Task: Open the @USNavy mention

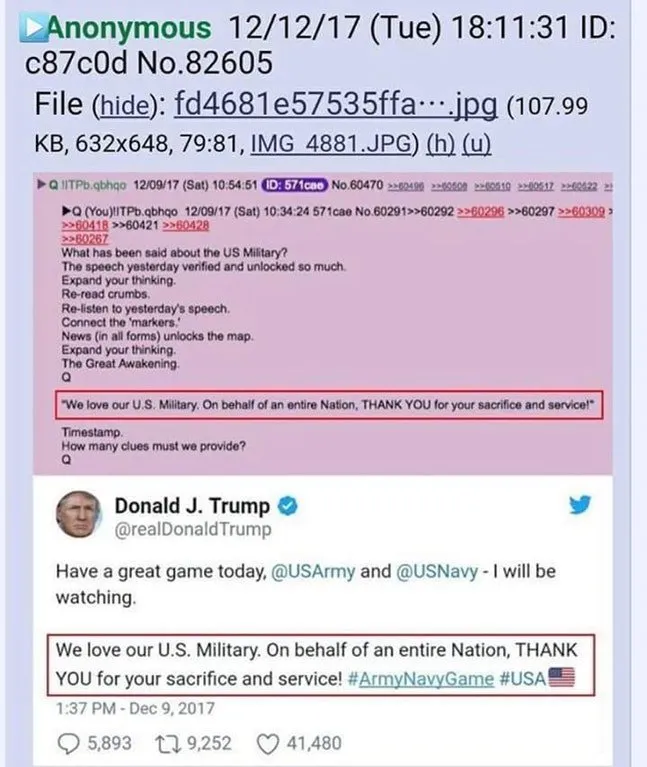Action: click(x=437, y=571)
